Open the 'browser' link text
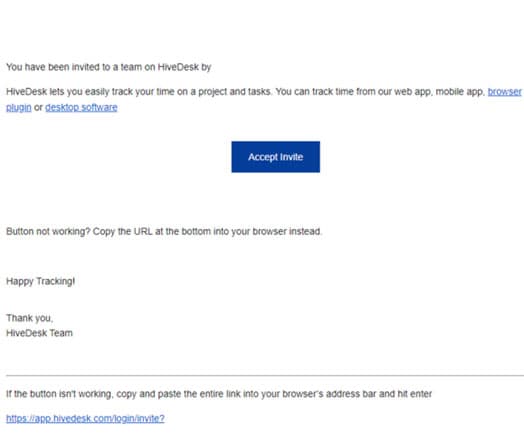 [504, 92]
